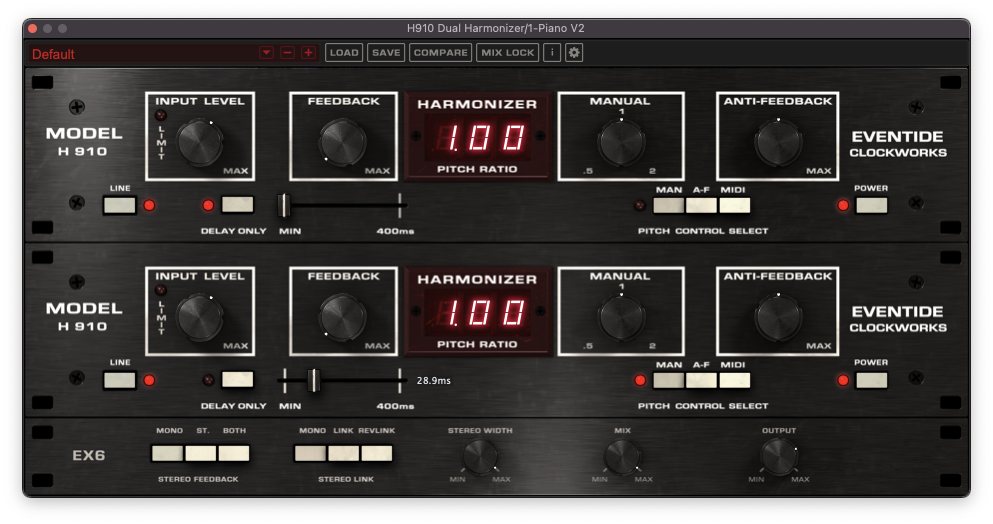Select the Default preset name field
The height and width of the screenshot is (524, 993).
(x=142, y=54)
